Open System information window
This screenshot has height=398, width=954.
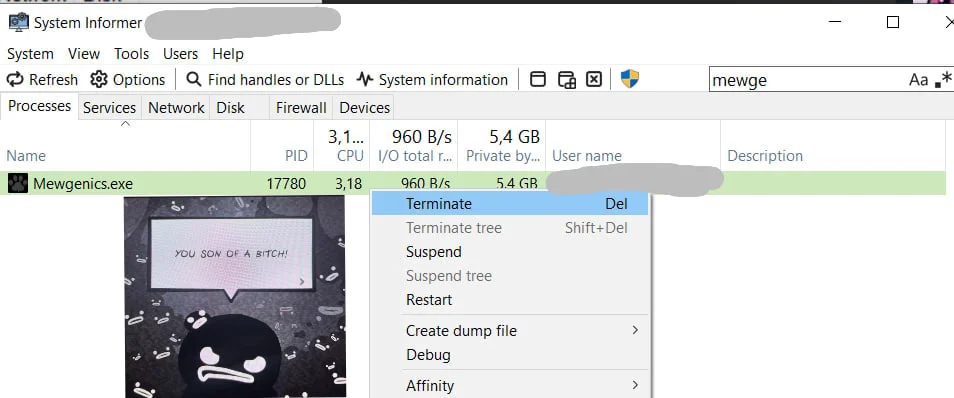click(x=432, y=80)
